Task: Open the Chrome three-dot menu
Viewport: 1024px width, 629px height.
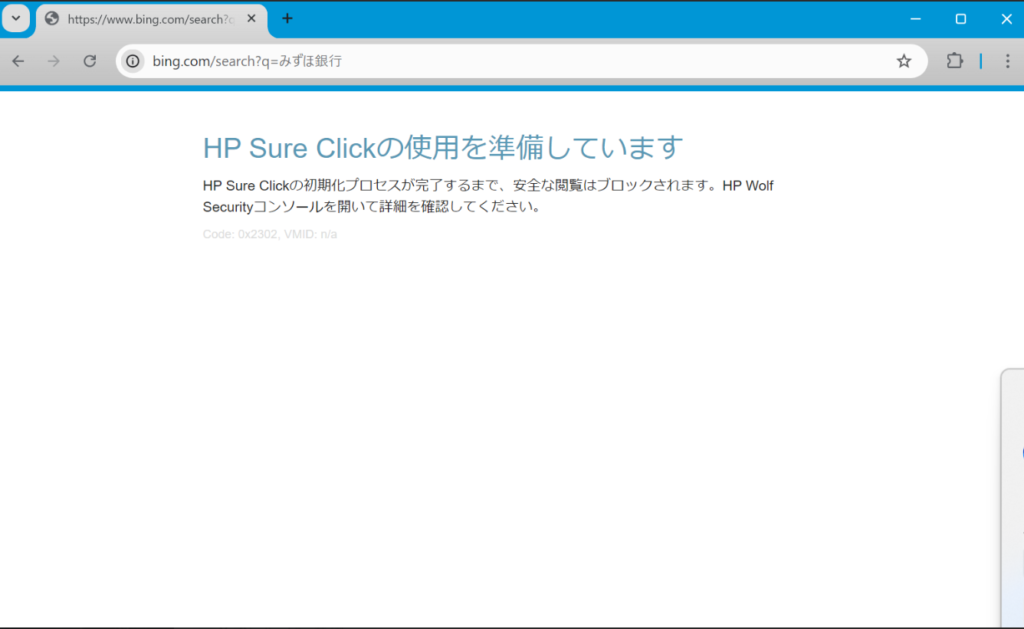Action: [1007, 61]
